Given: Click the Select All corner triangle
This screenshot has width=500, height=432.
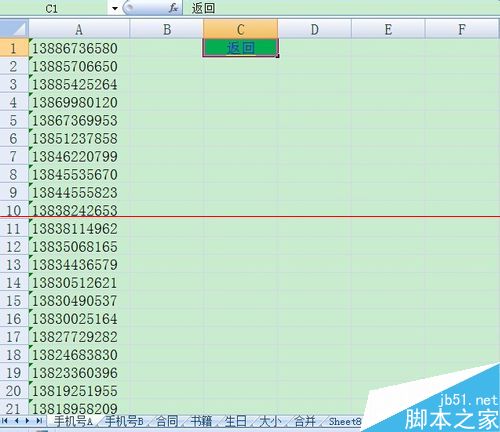Looking at the screenshot, I should (x=14, y=29).
